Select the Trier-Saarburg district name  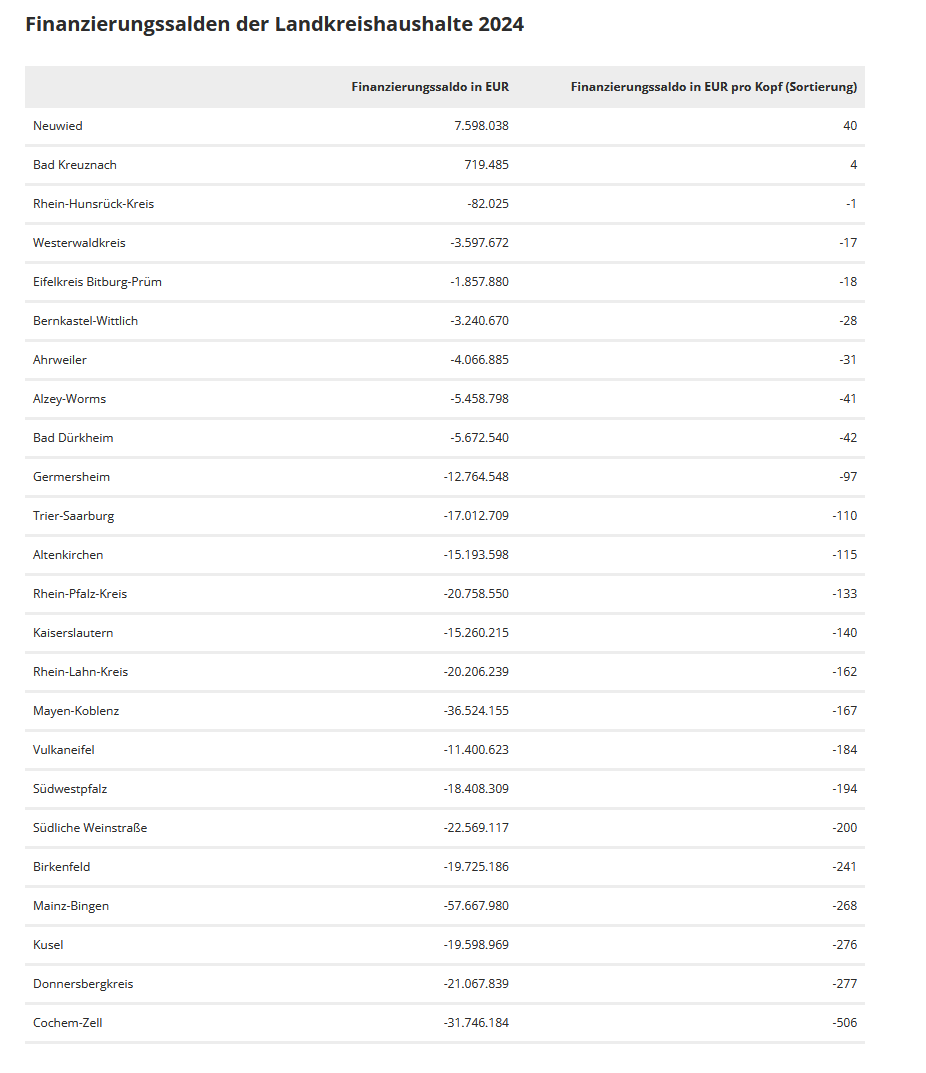(x=74, y=516)
